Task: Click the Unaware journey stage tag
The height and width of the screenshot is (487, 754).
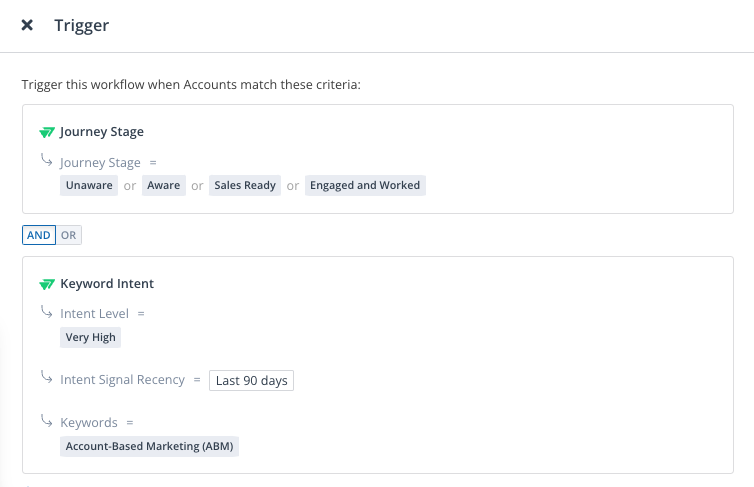Action: click(89, 186)
